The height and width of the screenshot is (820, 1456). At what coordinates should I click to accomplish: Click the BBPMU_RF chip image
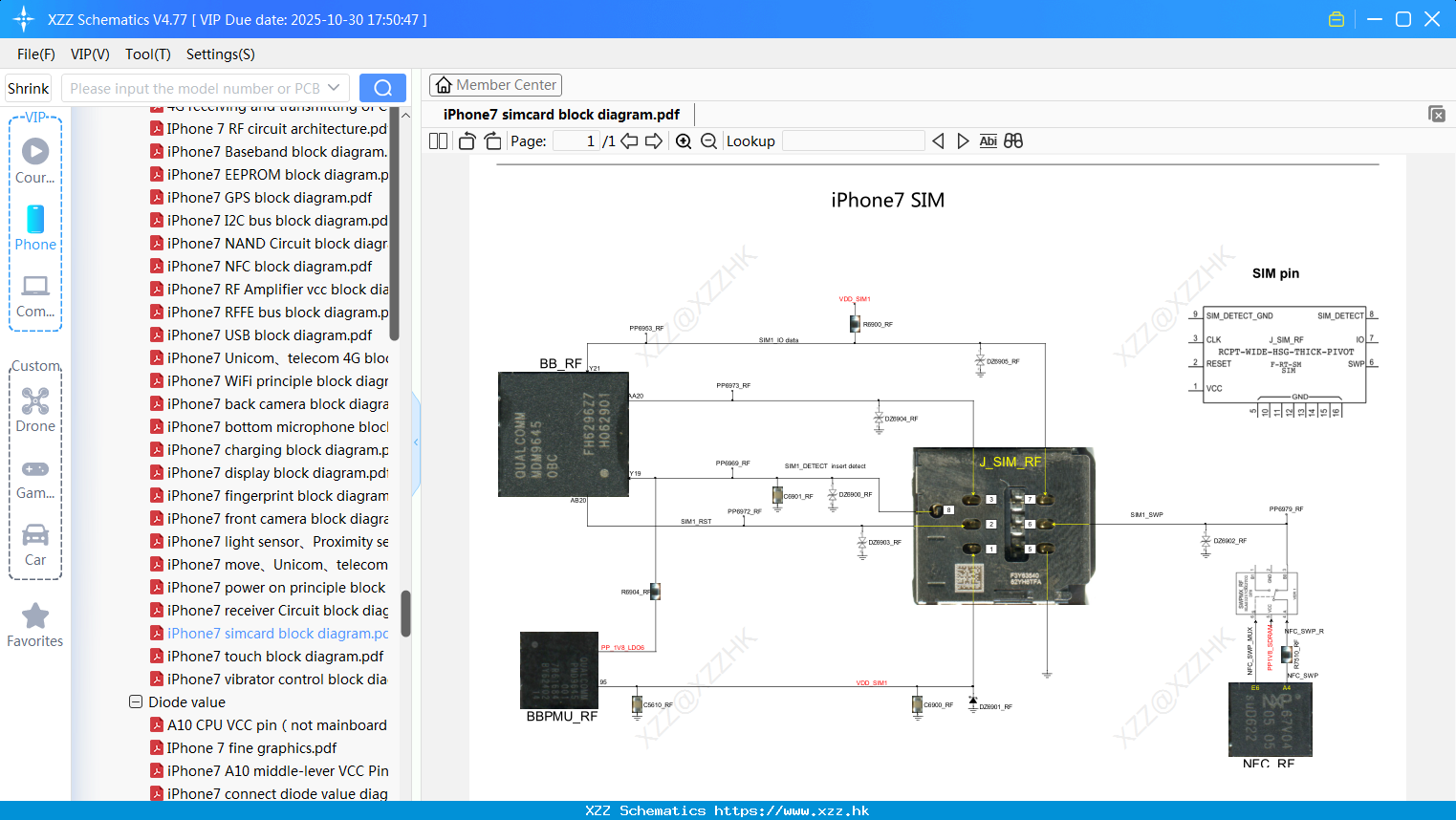559,670
